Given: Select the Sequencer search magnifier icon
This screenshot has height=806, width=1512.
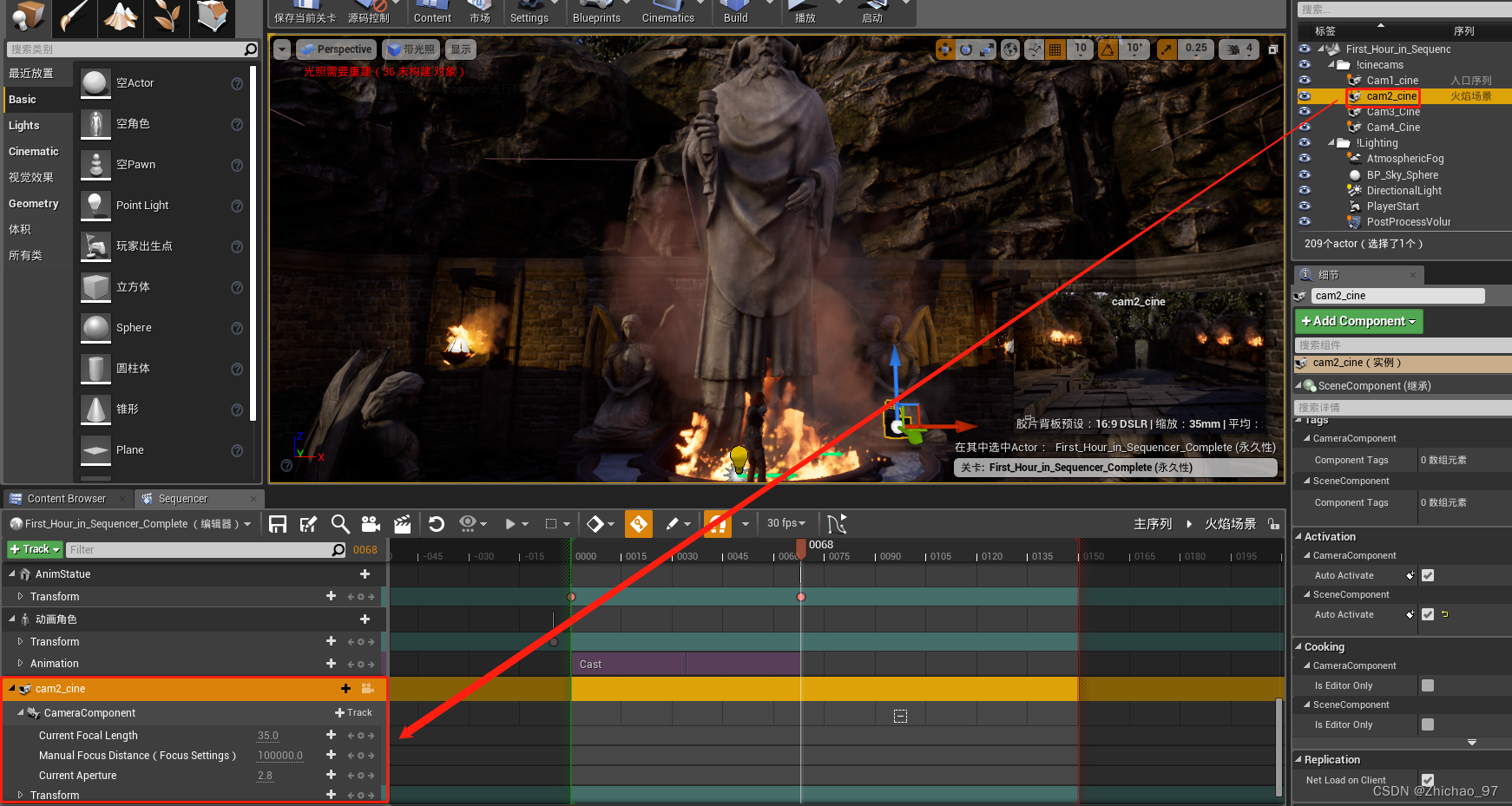Looking at the screenshot, I should coord(340,524).
